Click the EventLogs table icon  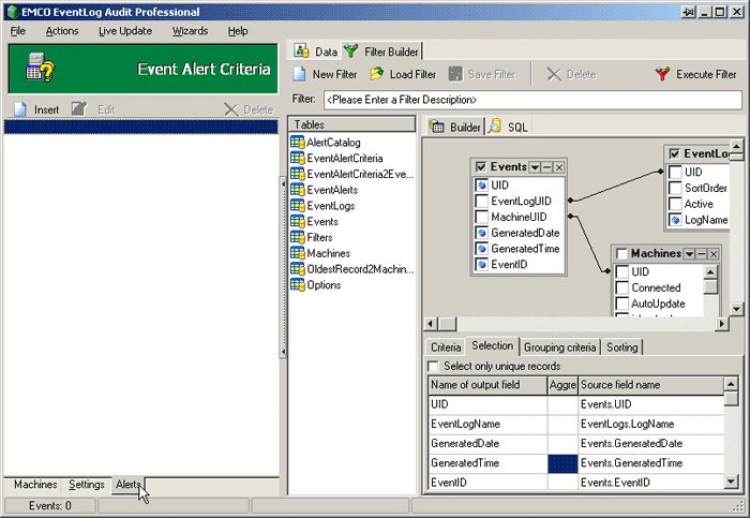tap(298, 205)
